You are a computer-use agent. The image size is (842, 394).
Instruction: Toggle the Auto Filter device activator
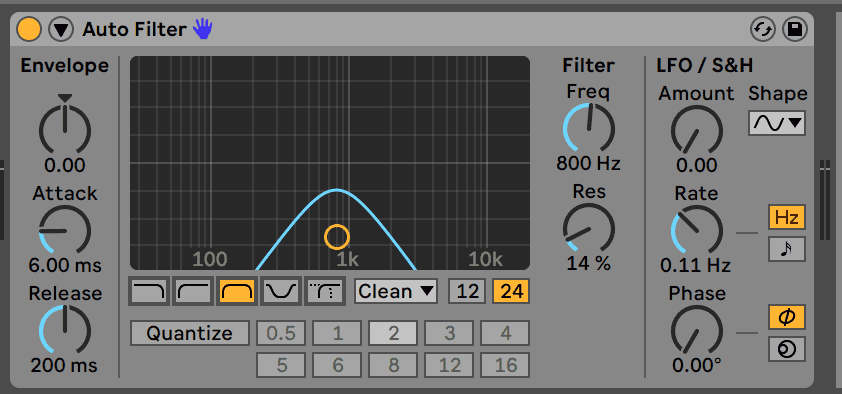click(x=28, y=29)
